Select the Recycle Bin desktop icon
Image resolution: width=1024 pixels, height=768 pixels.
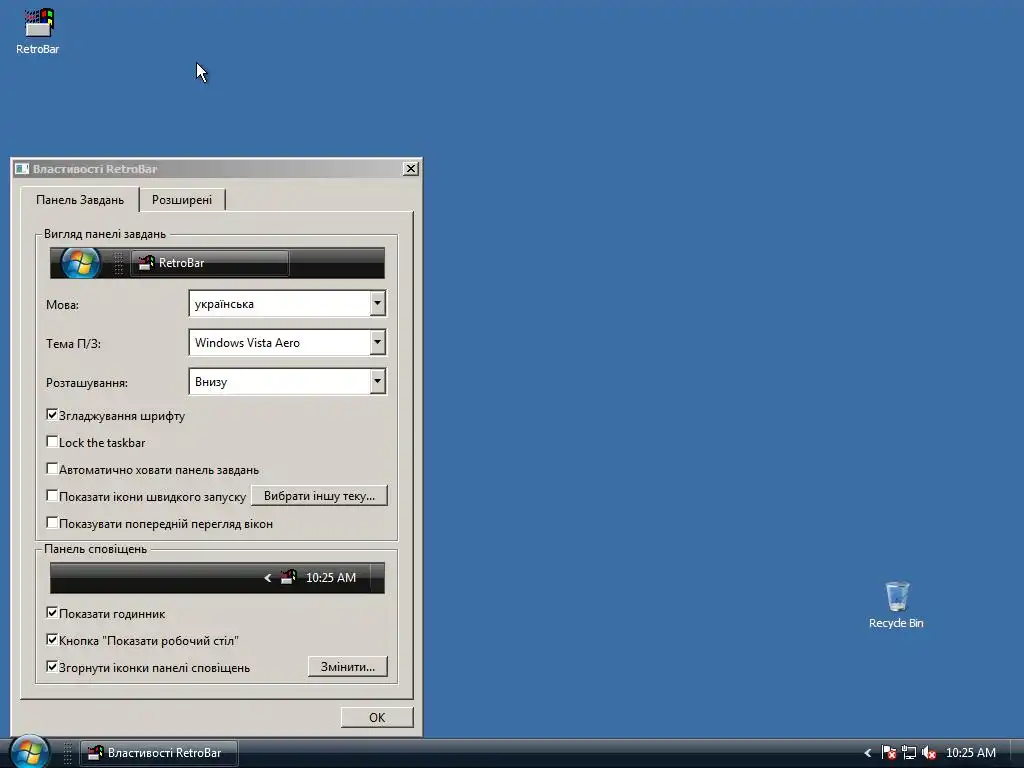pyautogui.click(x=896, y=605)
